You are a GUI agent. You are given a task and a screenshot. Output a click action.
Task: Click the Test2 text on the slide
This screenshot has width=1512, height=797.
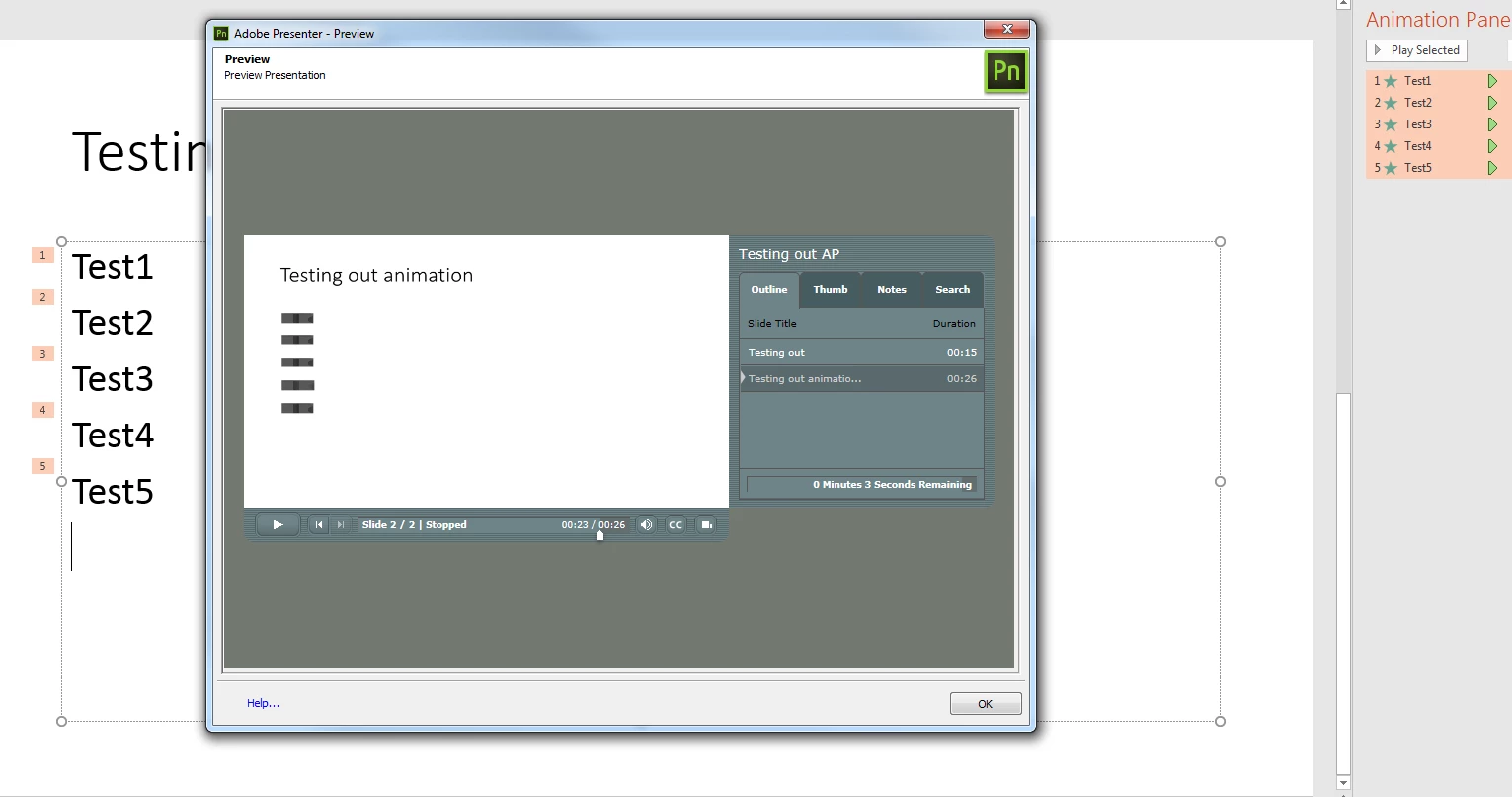[113, 323]
